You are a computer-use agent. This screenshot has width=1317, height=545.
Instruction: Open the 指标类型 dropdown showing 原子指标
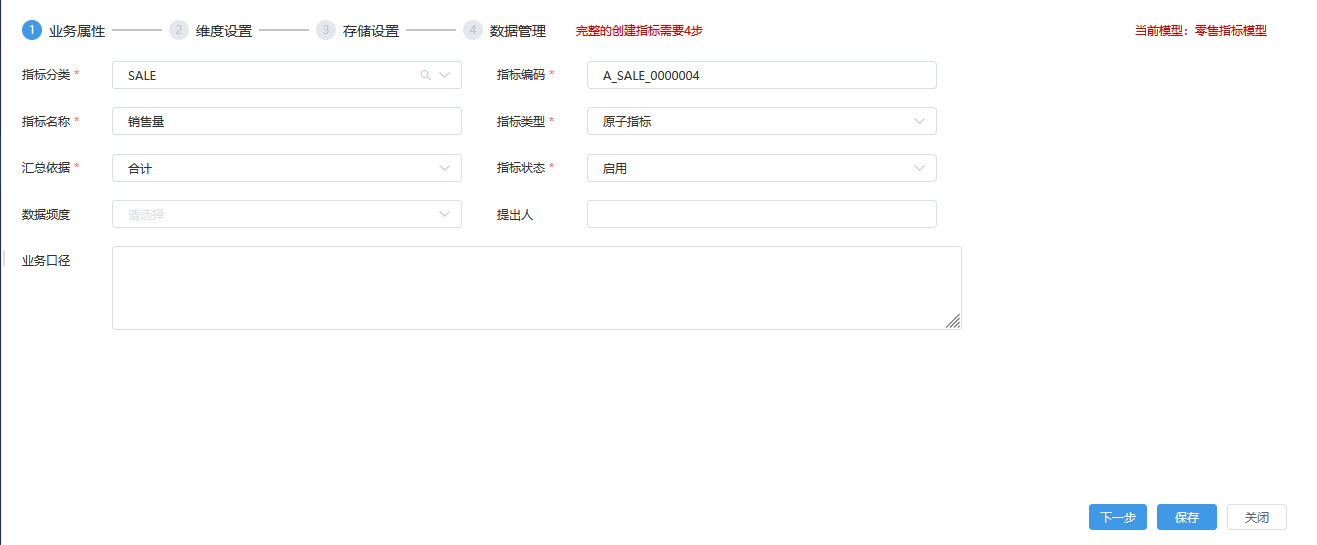pos(761,121)
